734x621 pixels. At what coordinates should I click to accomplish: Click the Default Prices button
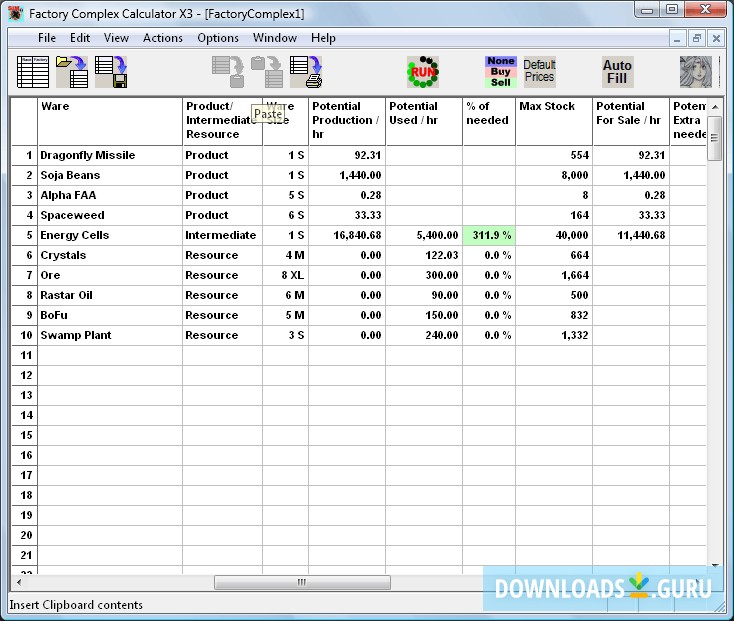pos(539,72)
